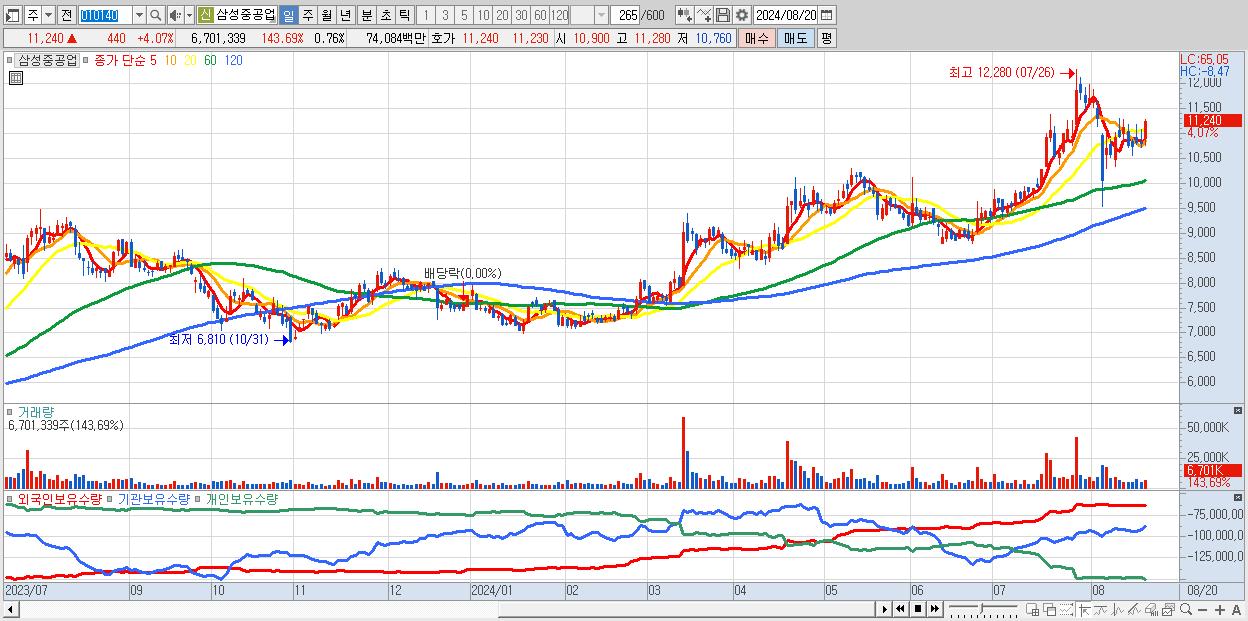Select the 월 monthly period toggle
1248x621 pixels.
[x=326, y=15]
